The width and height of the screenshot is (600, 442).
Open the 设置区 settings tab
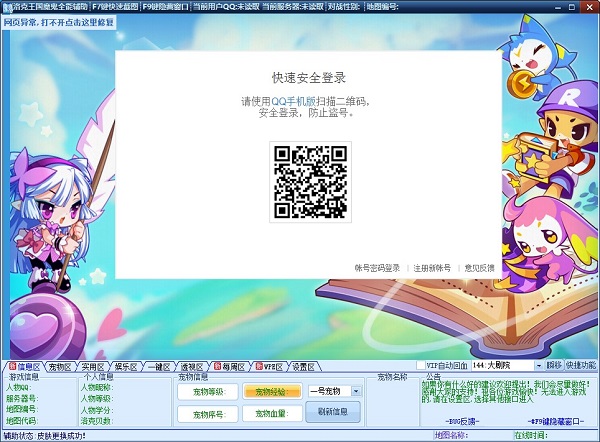303,367
